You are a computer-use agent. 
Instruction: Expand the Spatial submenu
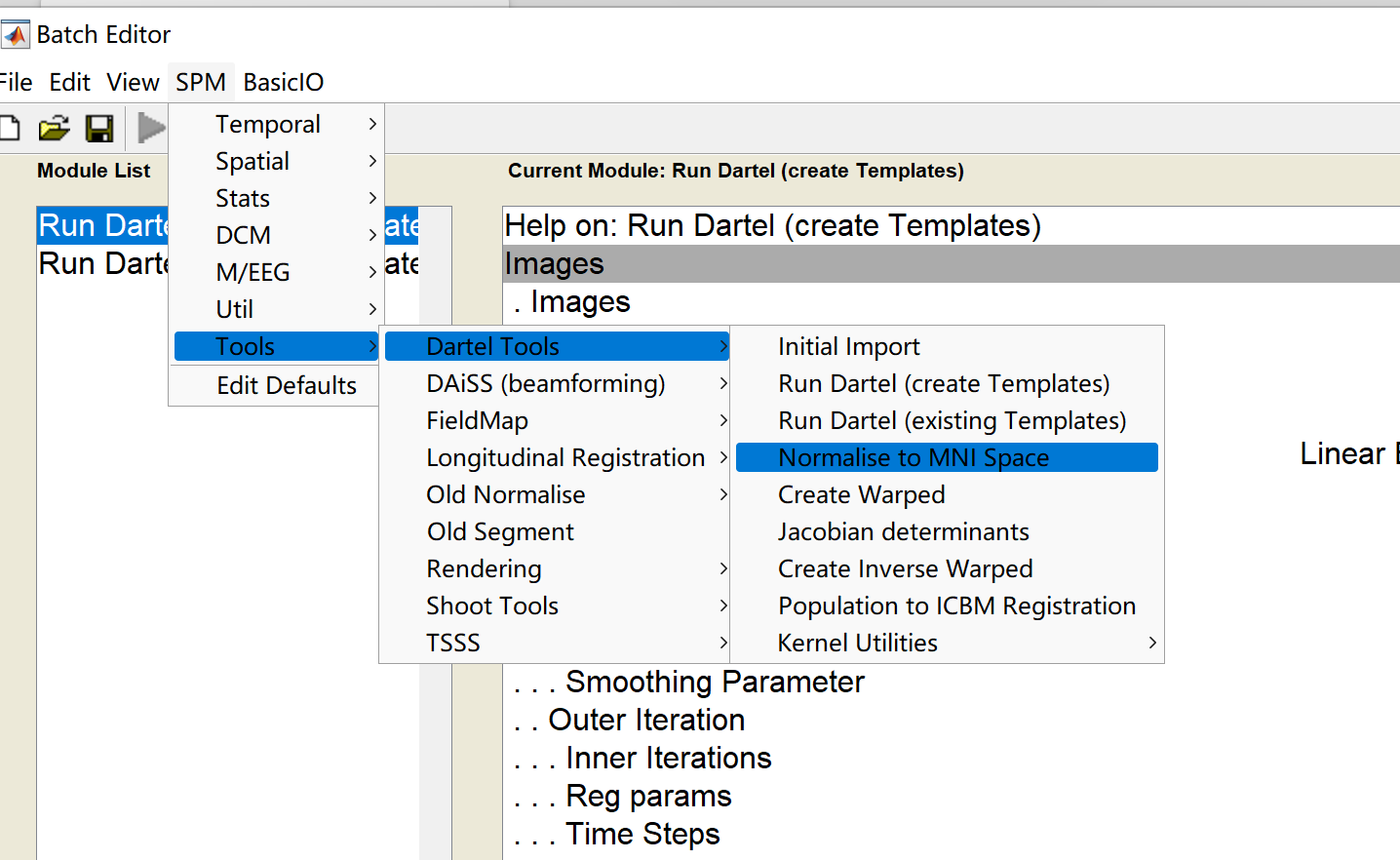tap(276, 161)
